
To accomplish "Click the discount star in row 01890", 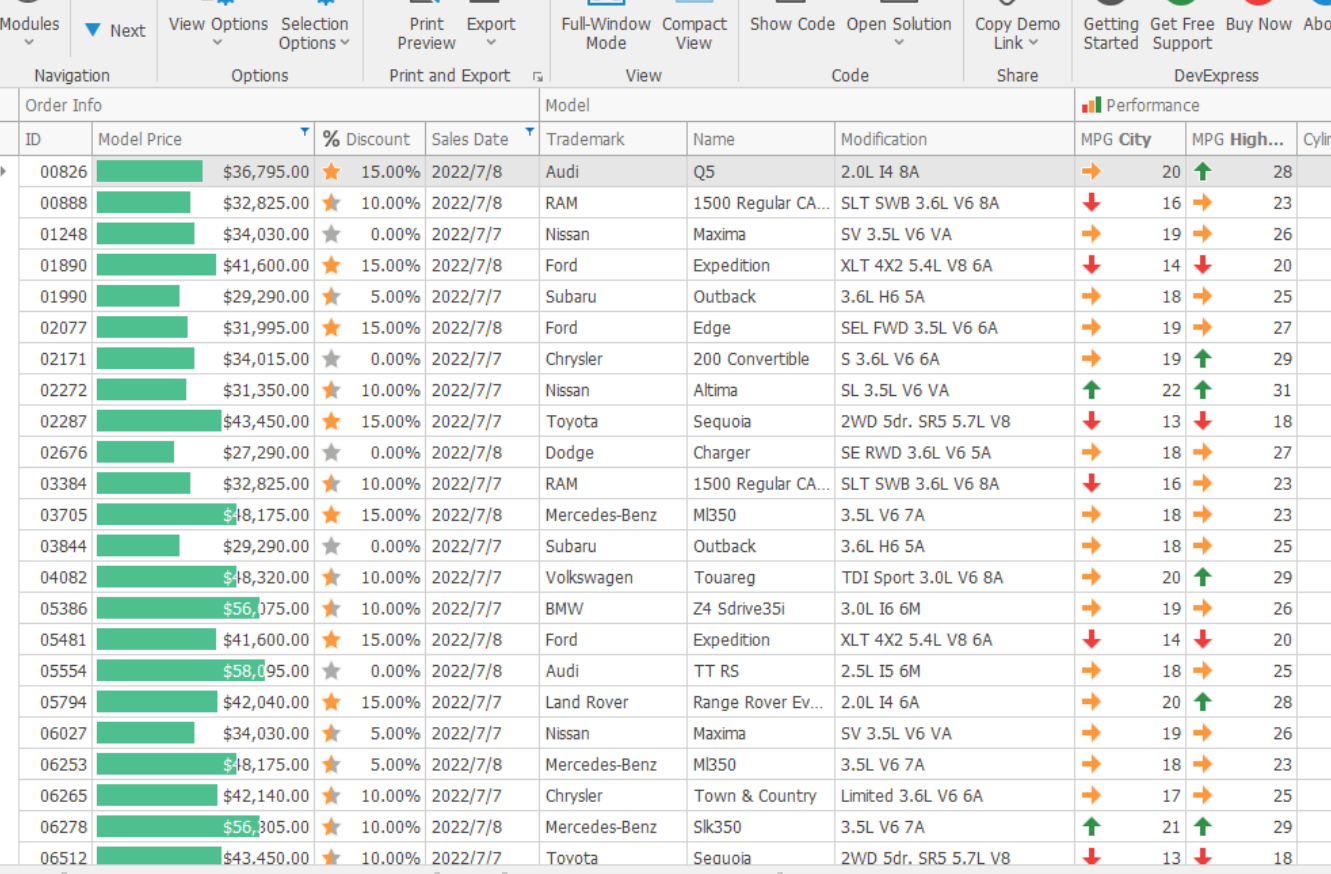I will [x=332, y=265].
